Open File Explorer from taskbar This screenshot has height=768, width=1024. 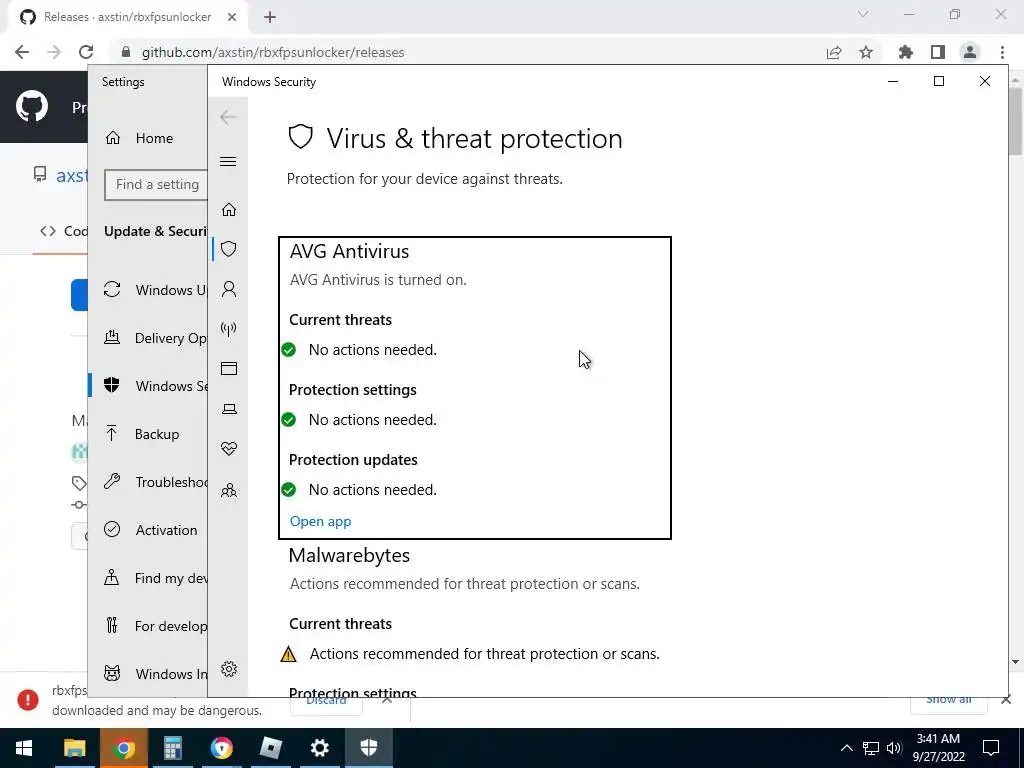click(74, 748)
